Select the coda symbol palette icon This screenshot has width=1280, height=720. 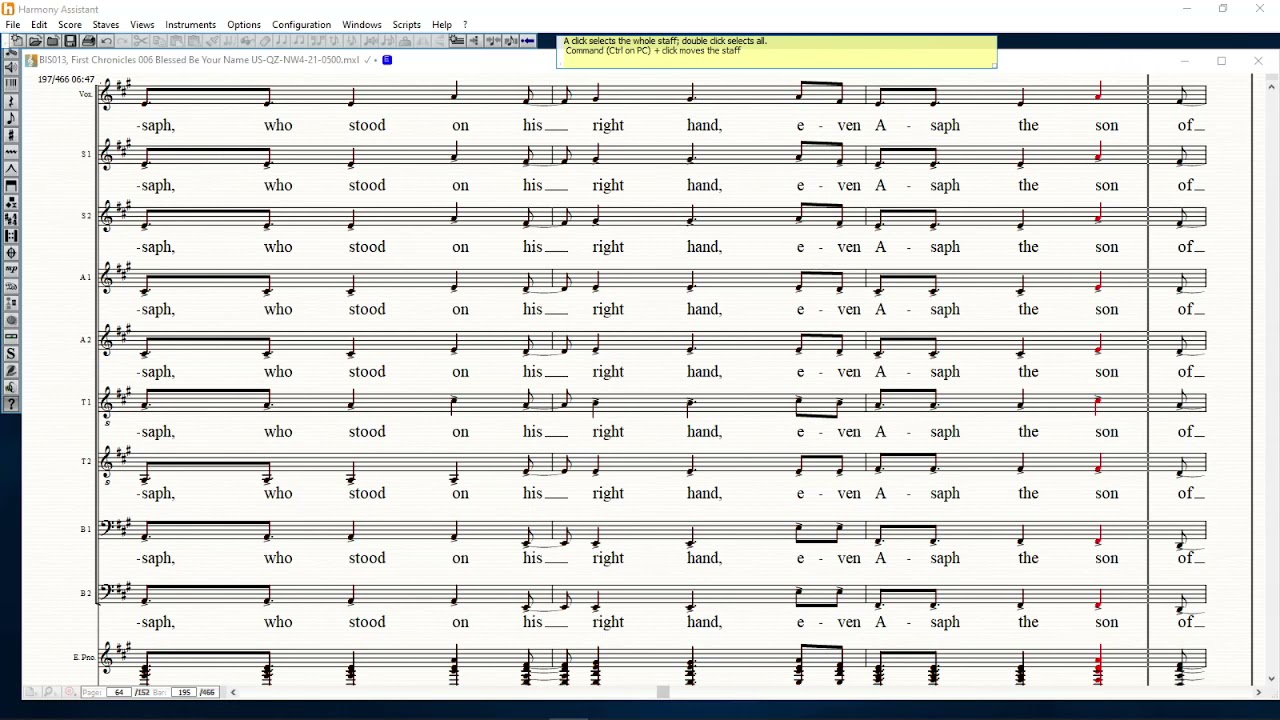pyautogui.click(x=11, y=253)
